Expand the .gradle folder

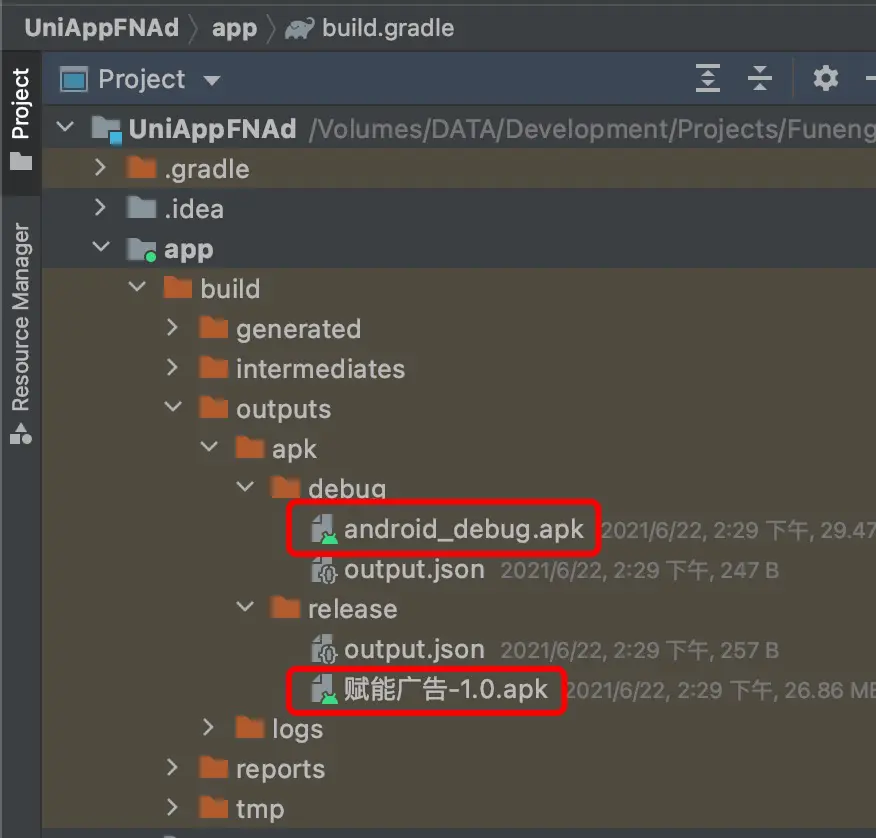100,168
